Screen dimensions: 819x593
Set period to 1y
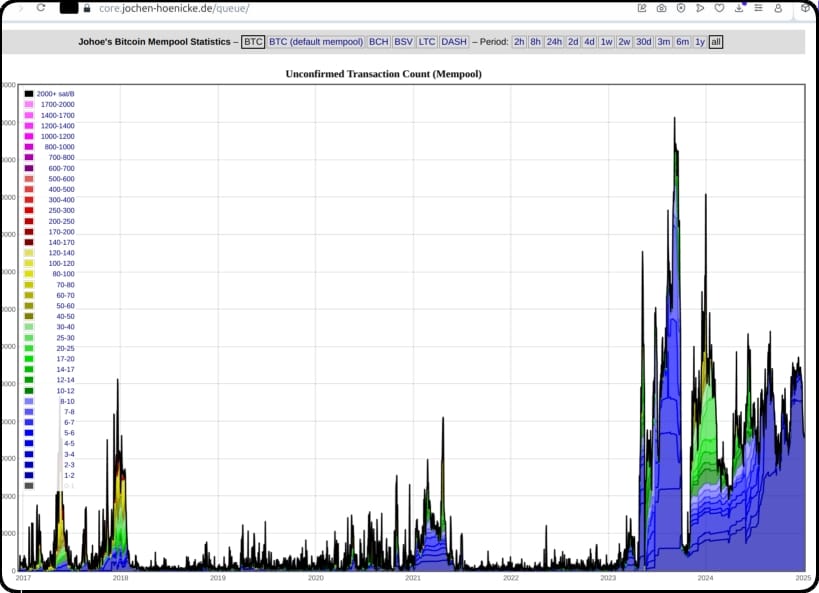pos(700,42)
